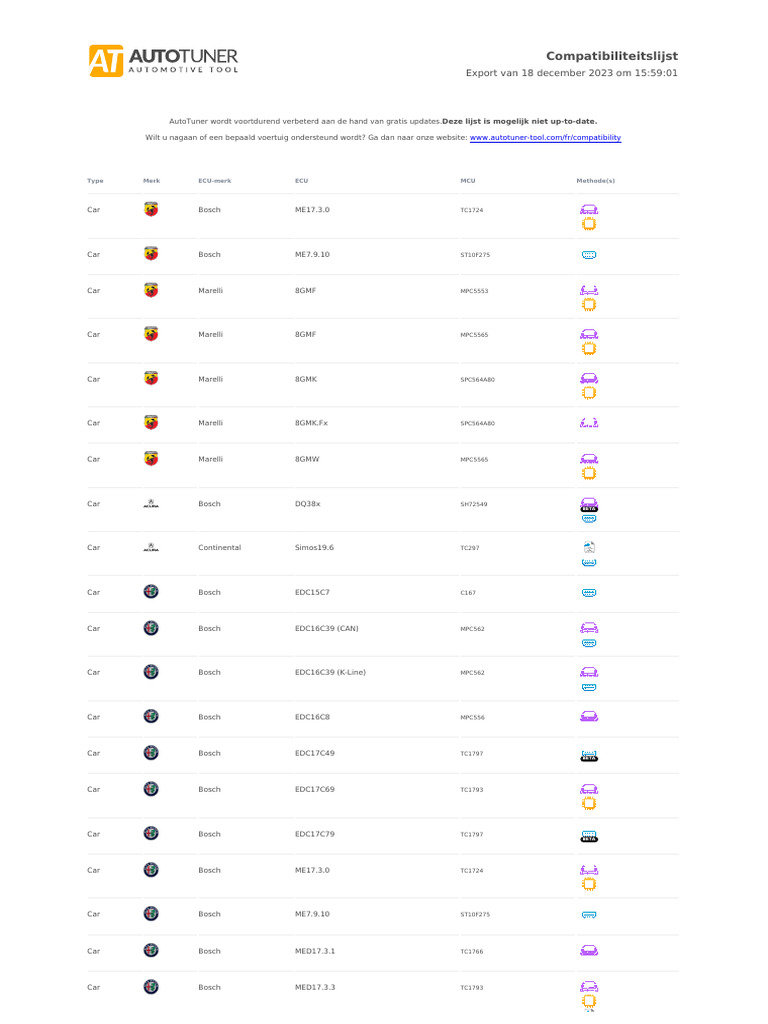Select the EDC16C39 (CAN) ECU text
Screen dimensions: 768x1024
326,629
